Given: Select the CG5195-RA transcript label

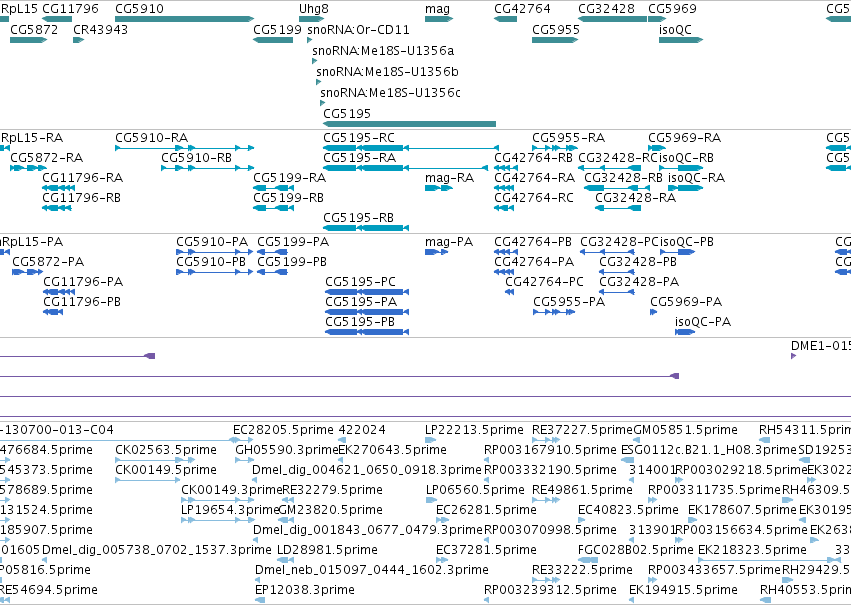Looking at the screenshot, I should pos(359,158).
